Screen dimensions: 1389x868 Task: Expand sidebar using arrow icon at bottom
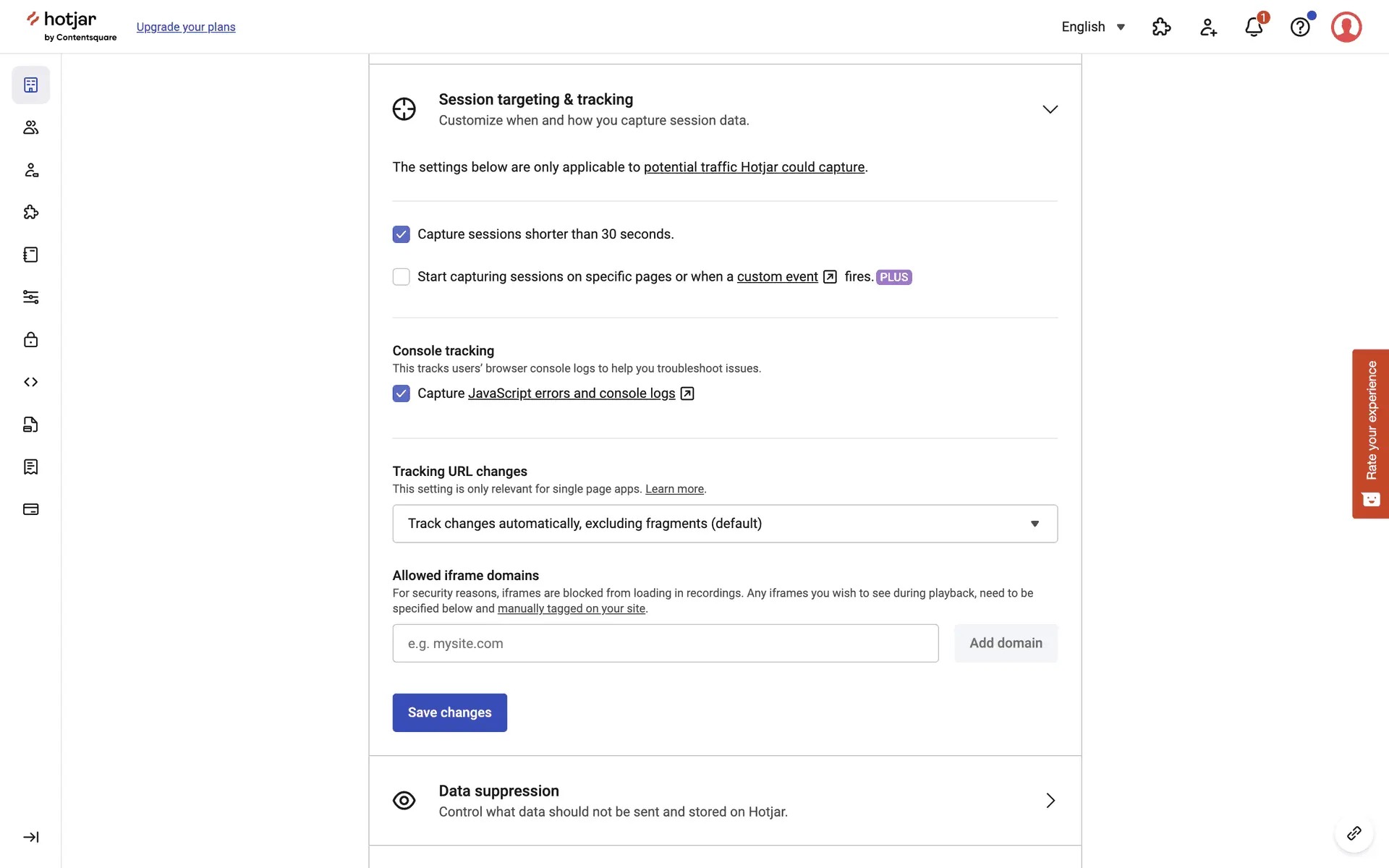pyautogui.click(x=30, y=837)
